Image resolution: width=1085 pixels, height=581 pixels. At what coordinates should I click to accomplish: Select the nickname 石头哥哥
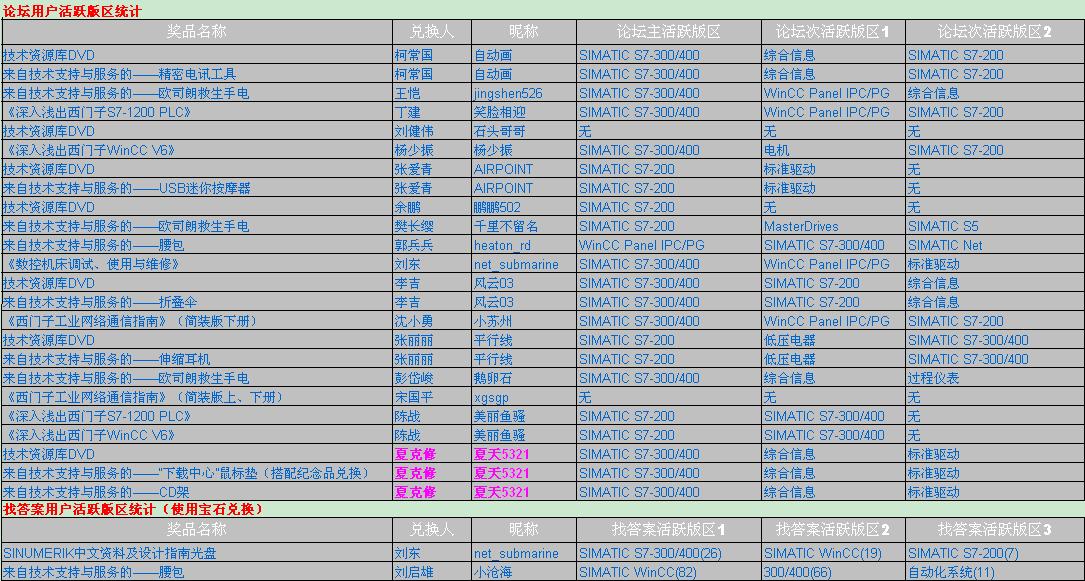click(x=500, y=131)
